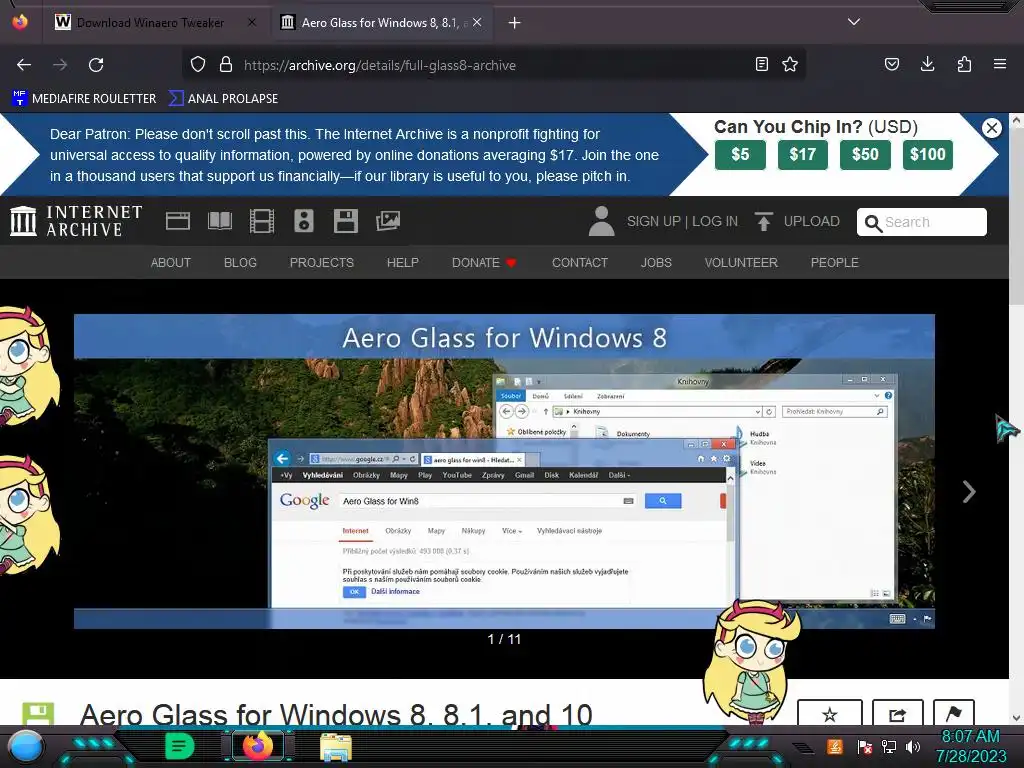1024x768 pixels.
Task: Open the PROJECTS menu item
Action: (x=322, y=263)
